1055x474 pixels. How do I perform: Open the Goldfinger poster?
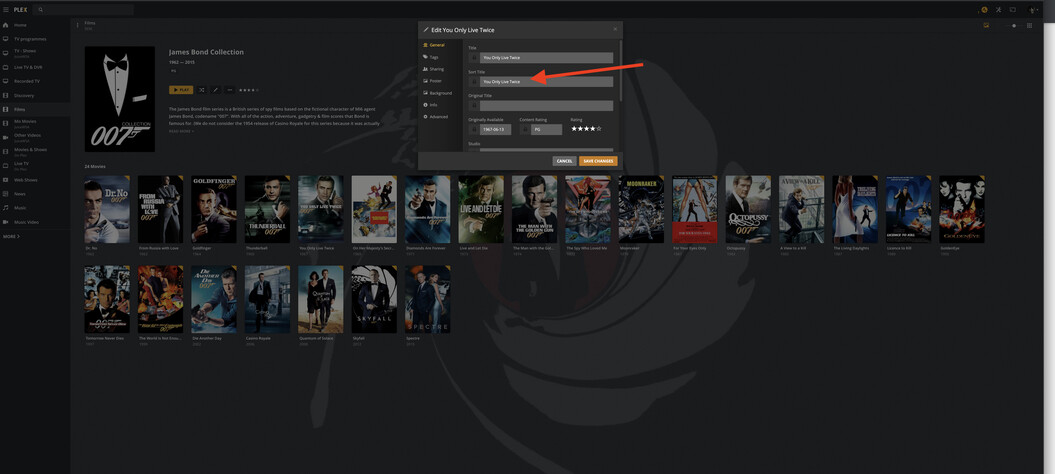coord(214,209)
